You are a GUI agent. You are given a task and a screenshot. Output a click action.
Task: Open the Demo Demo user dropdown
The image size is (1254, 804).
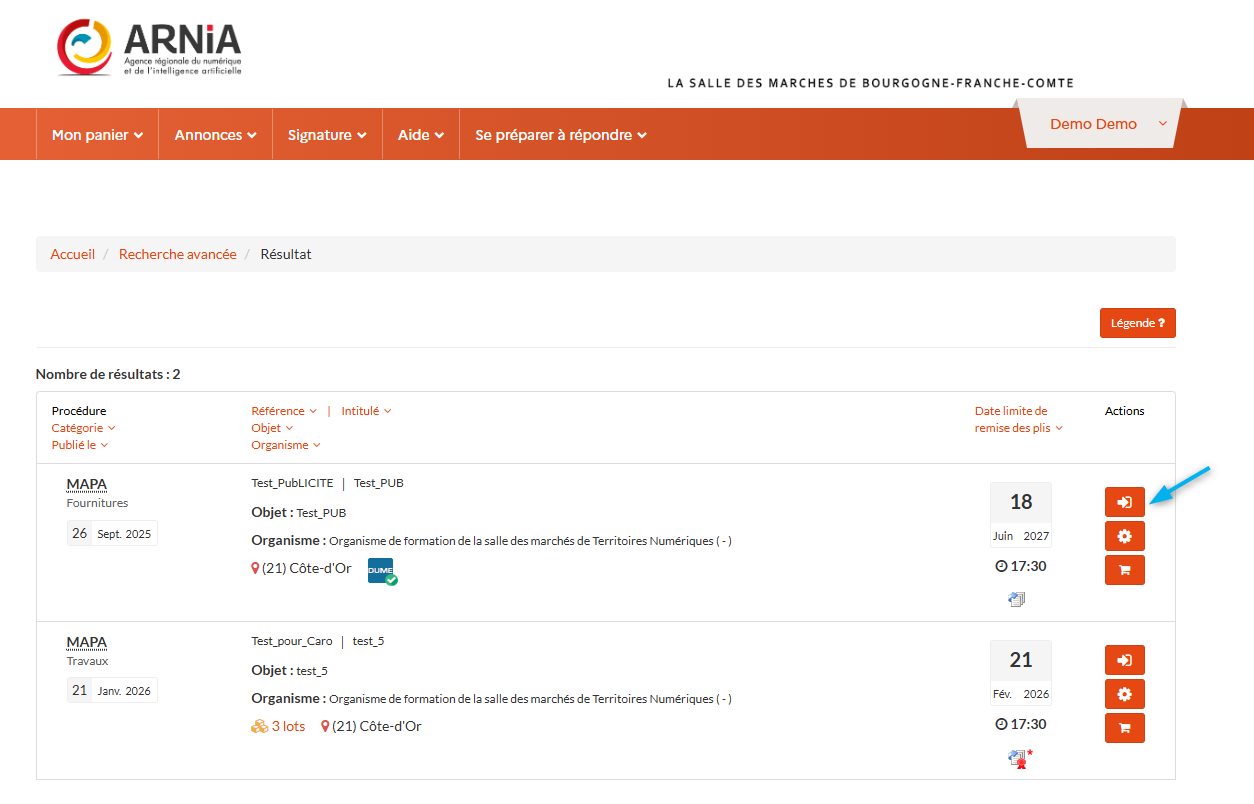[1100, 124]
